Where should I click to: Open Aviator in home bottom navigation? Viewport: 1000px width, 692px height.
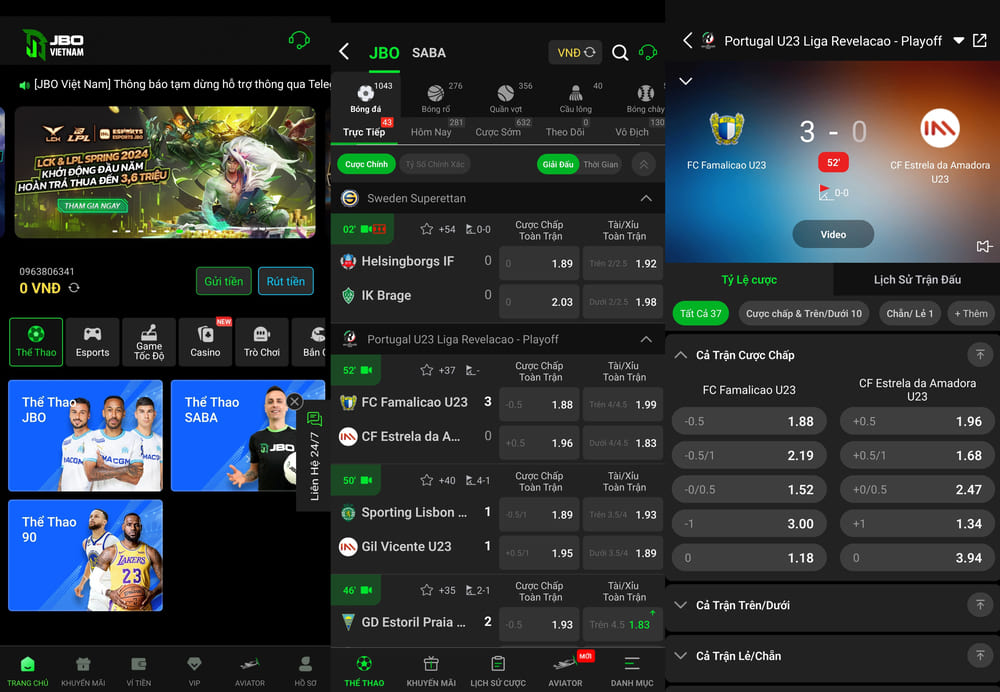coord(249,672)
